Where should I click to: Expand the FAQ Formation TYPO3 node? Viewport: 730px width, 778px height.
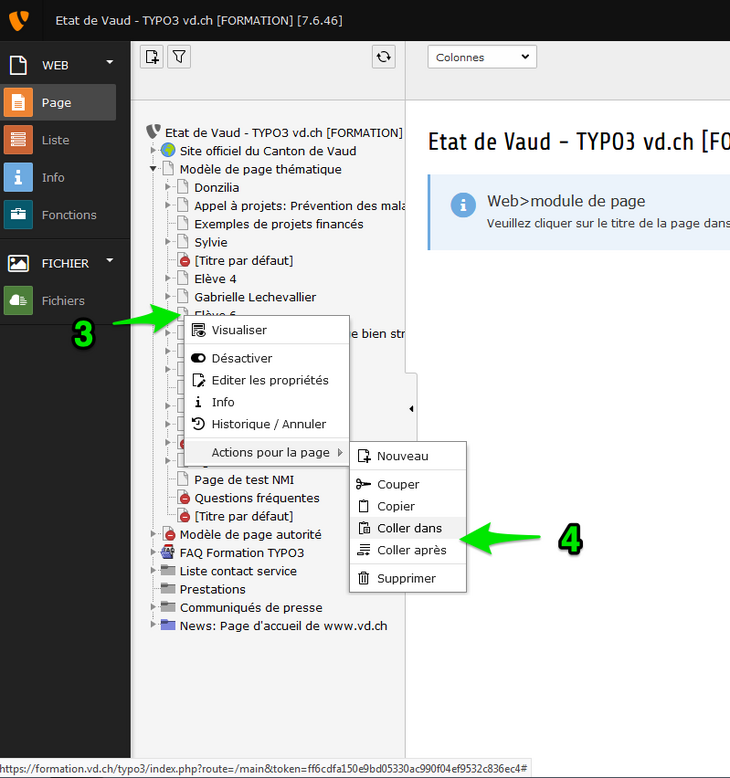153,552
